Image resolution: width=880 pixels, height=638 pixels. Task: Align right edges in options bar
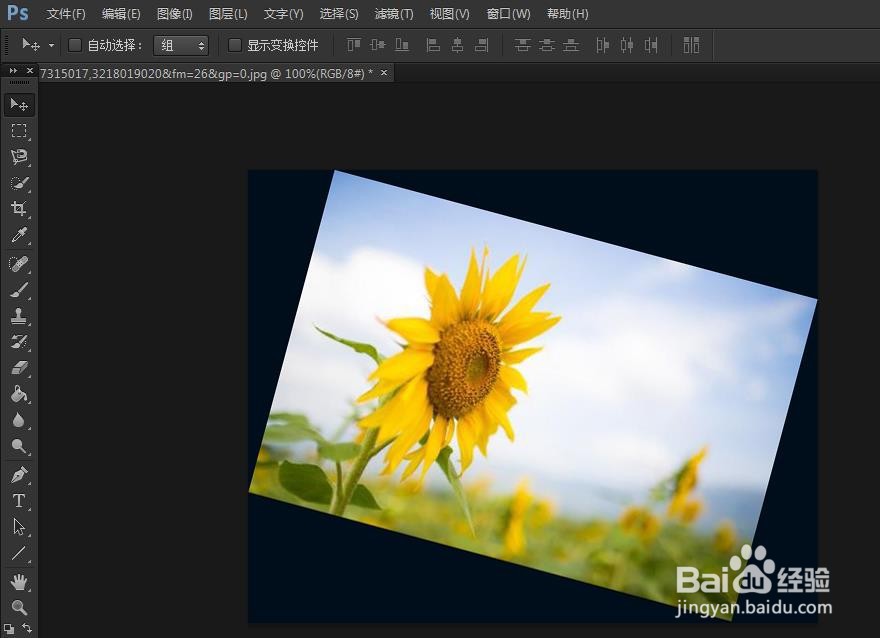482,45
